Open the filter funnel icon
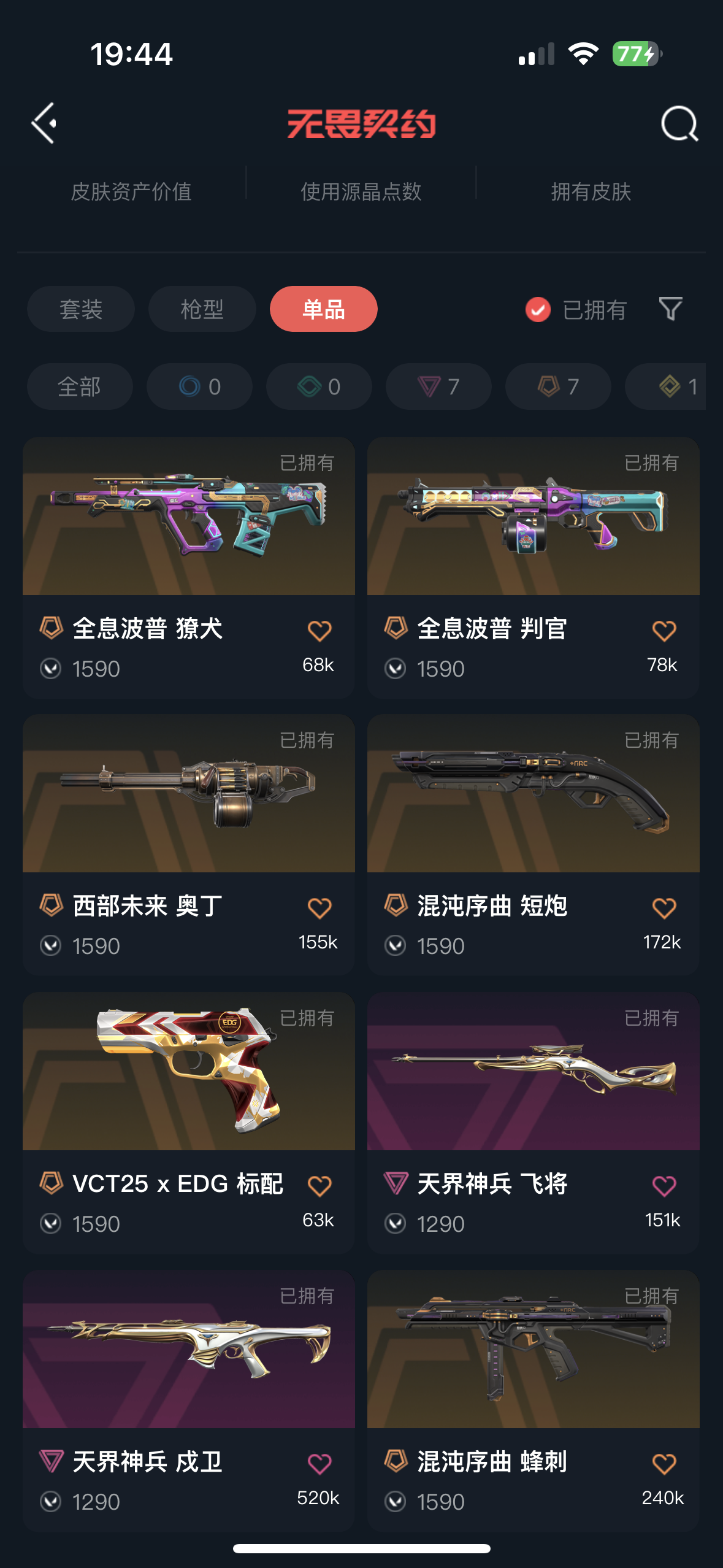The image size is (723, 1568). pyautogui.click(x=670, y=309)
